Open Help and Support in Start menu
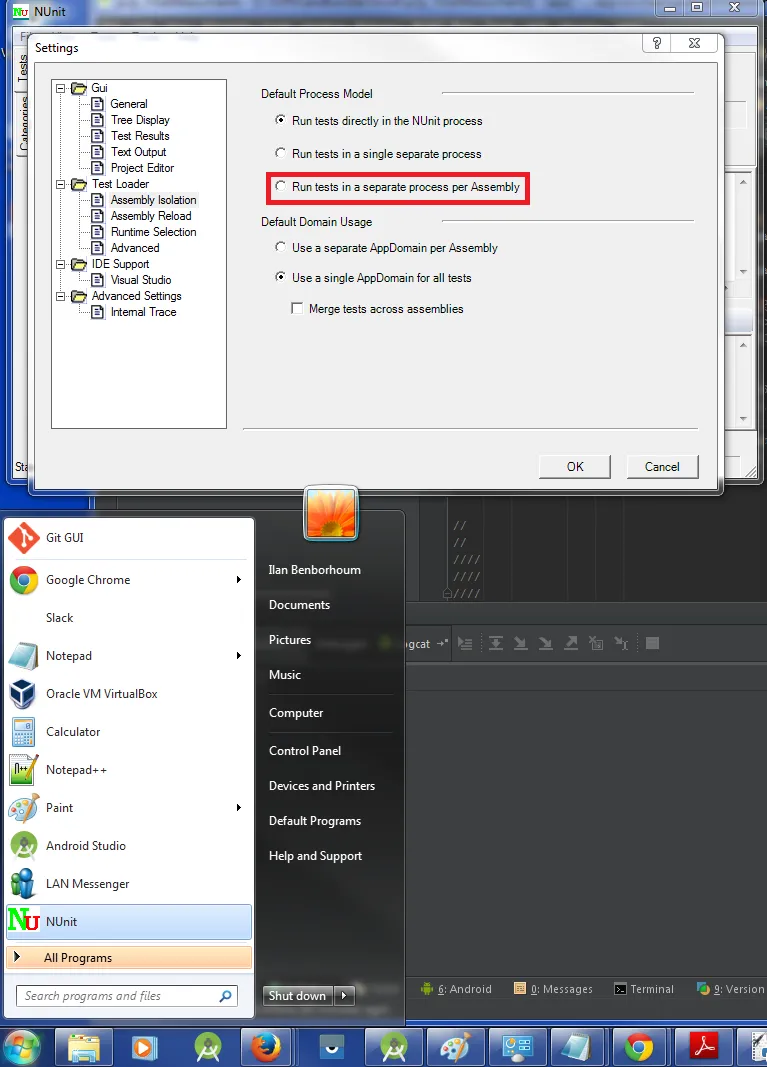 click(x=315, y=856)
